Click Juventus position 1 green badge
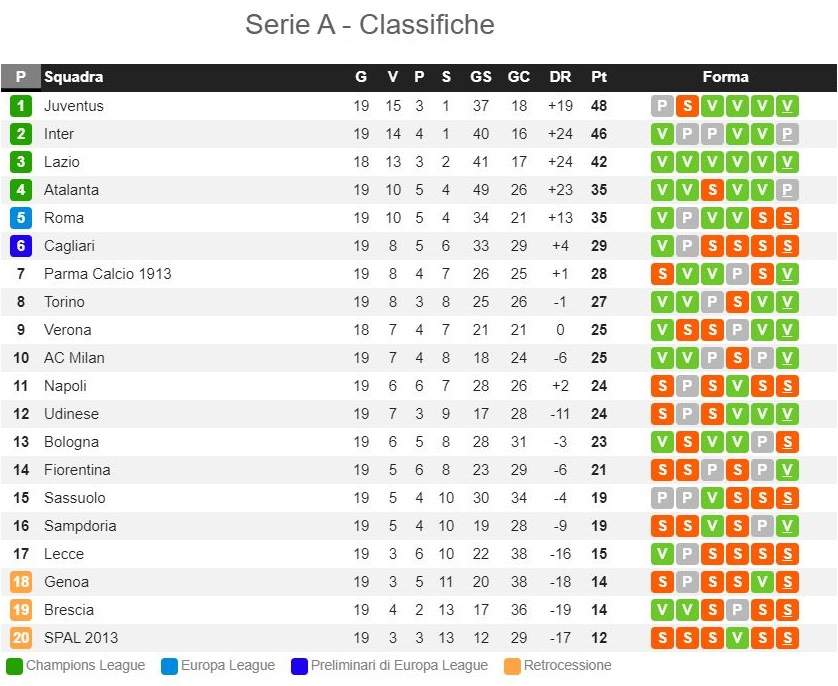The image size is (838, 686). coord(21,106)
